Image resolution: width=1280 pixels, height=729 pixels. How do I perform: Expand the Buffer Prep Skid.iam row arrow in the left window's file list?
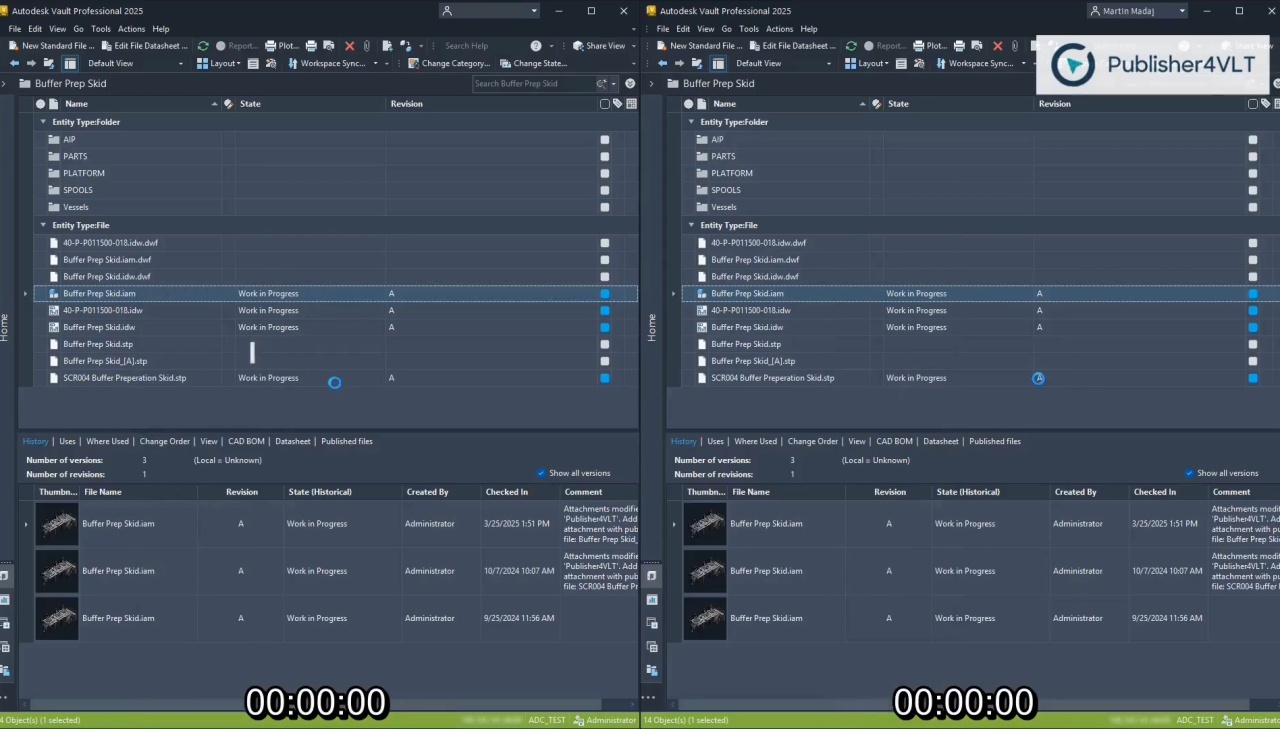tap(25, 294)
